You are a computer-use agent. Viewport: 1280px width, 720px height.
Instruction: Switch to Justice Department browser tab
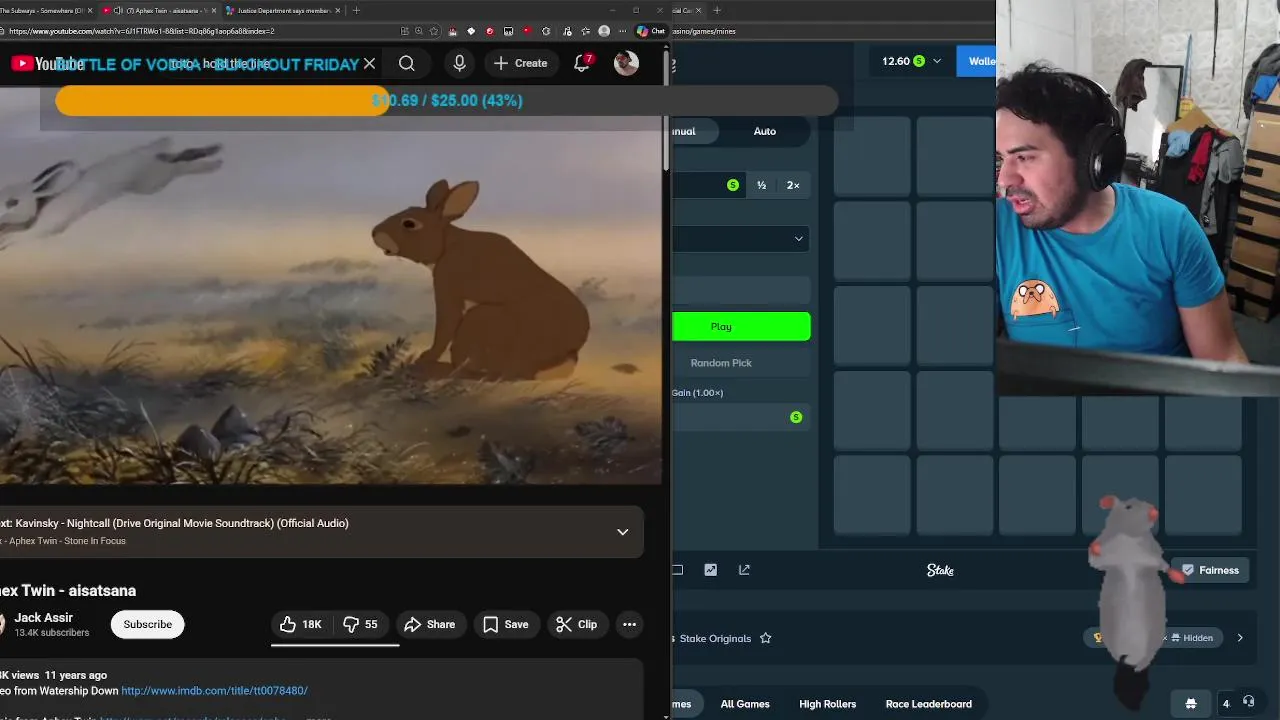point(283,10)
